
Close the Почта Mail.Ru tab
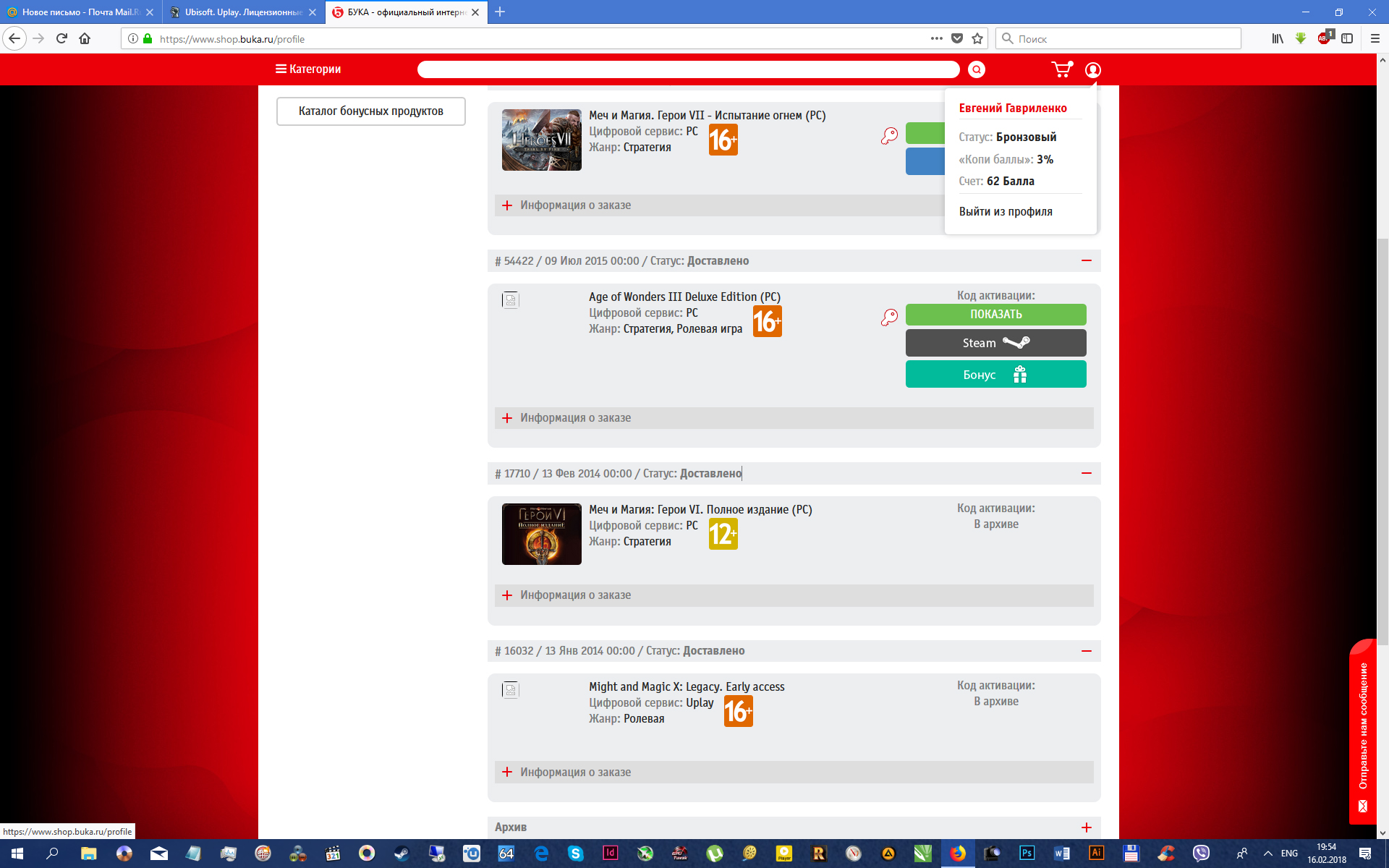coord(150,12)
